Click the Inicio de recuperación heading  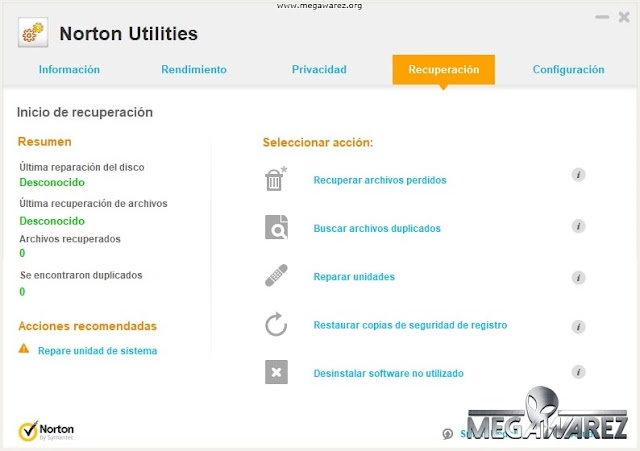coord(84,112)
